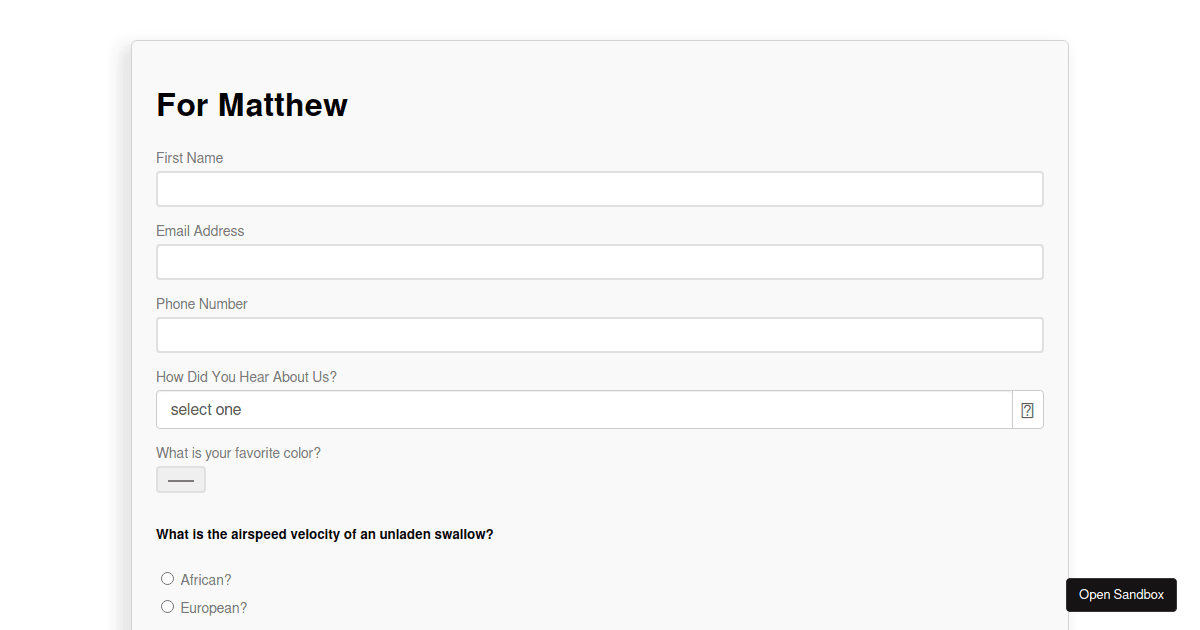The width and height of the screenshot is (1200, 630).
Task: Click the 'For Matthew' form heading
Action: point(252,104)
